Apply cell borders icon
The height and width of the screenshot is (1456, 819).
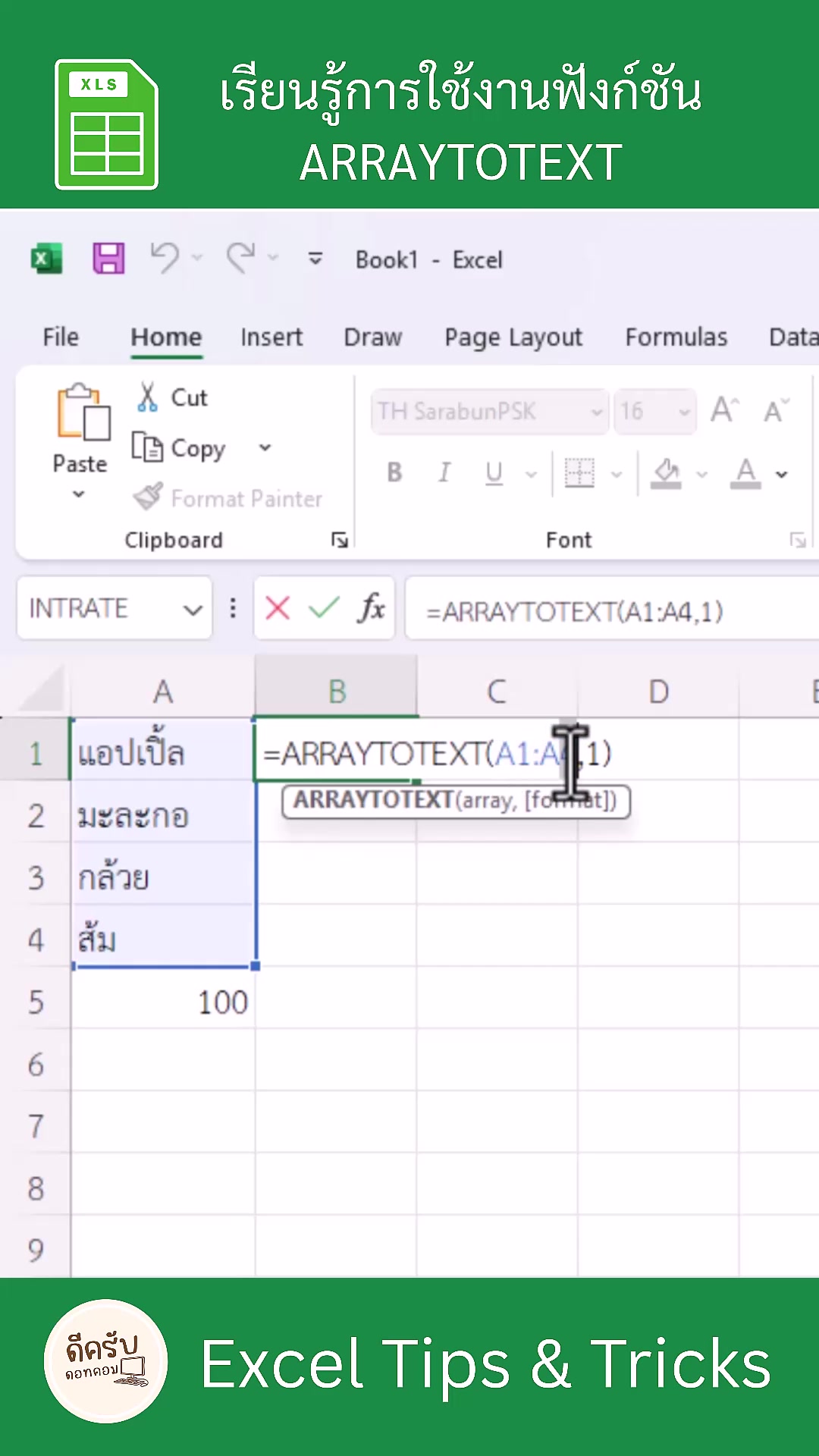579,473
